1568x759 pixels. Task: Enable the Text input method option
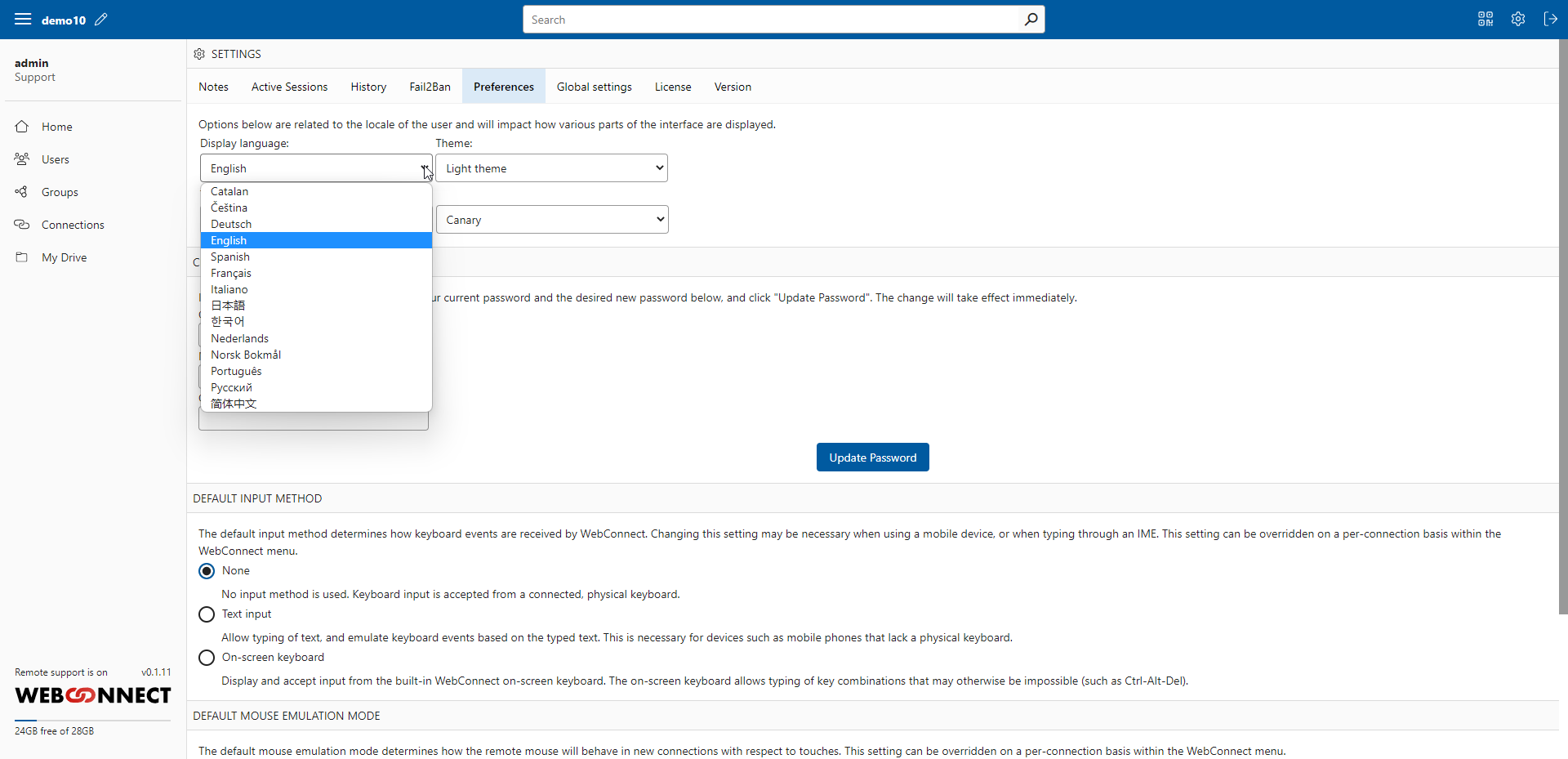[x=206, y=614]
